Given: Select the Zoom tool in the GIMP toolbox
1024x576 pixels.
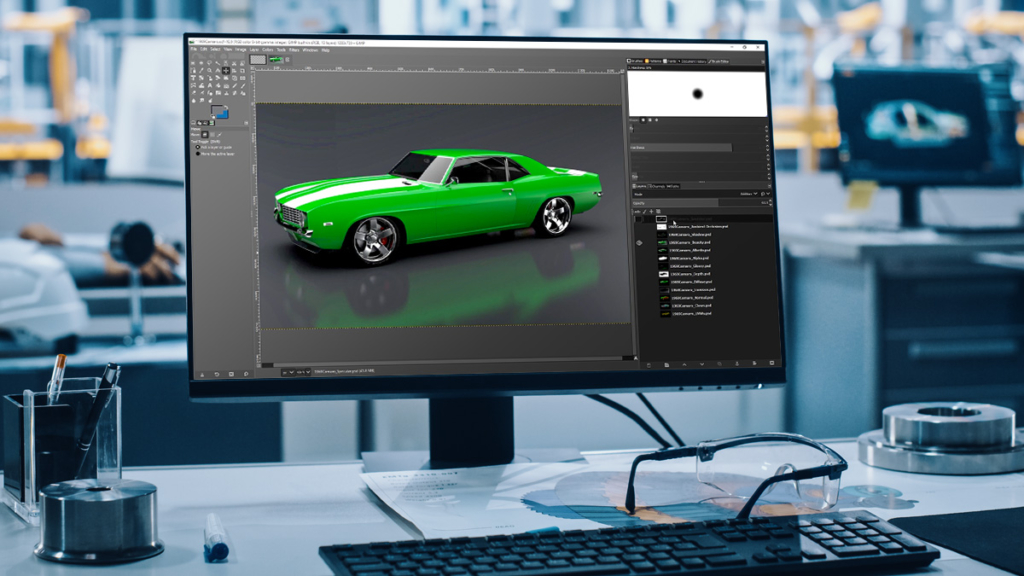Looking at the screenshot, I should click(x=210, y=71).
